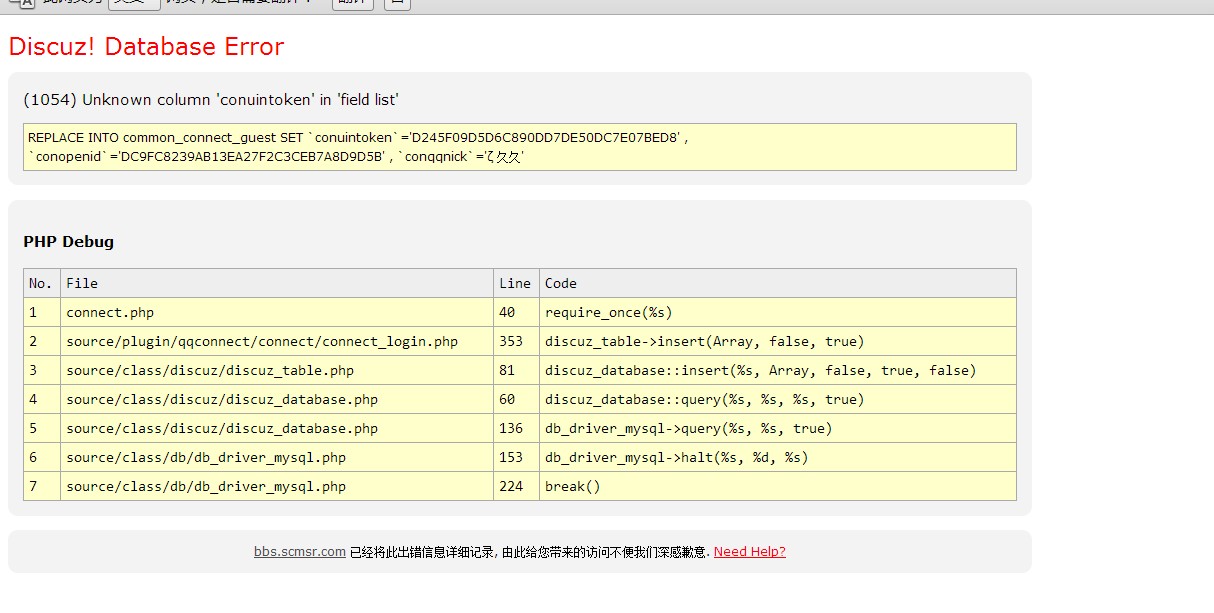The height and width of the screenshot is (613, 1214).
Task: Click the require_once(%s) code cell
Action: 608,312
